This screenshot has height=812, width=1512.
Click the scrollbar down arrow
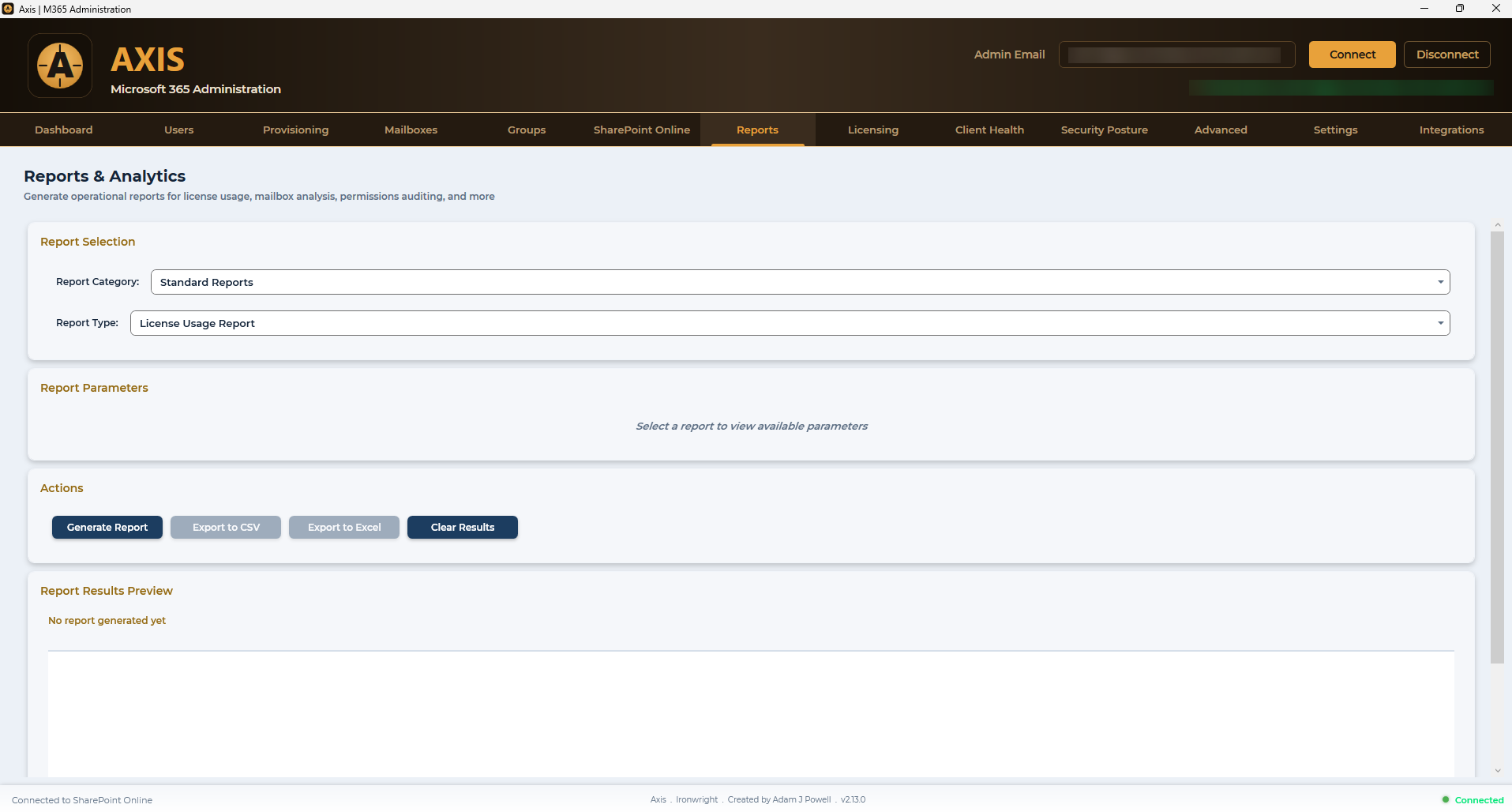[x=1497, y=771]
